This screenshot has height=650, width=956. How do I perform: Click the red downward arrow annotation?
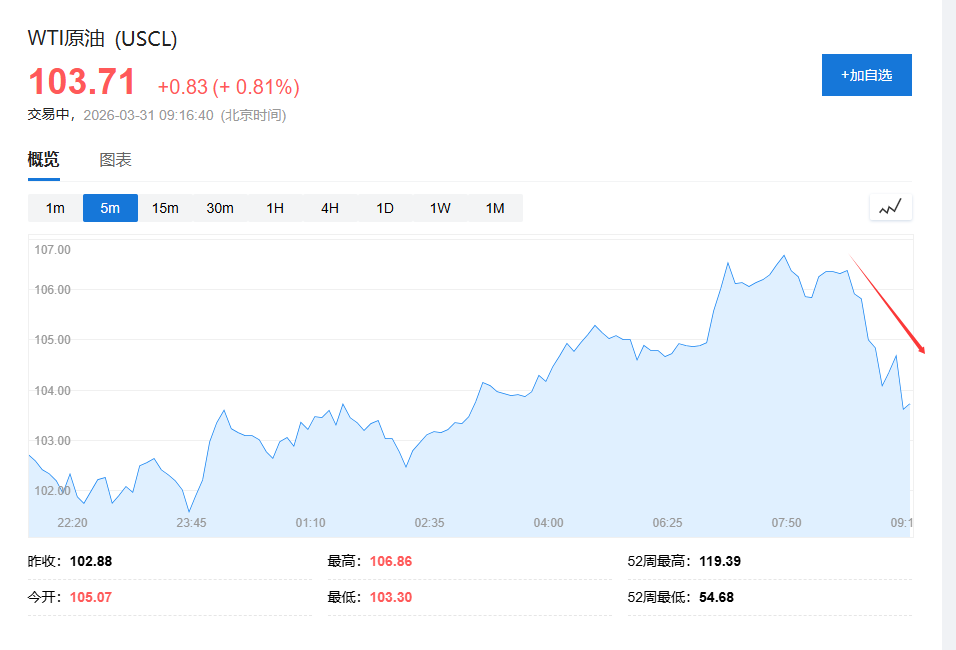[886, 305]
